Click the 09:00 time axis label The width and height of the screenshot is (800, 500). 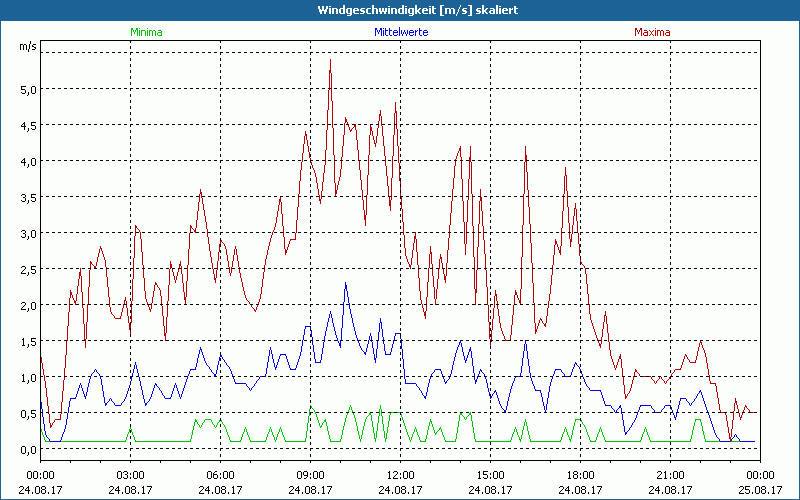click(x=310, y=474)
